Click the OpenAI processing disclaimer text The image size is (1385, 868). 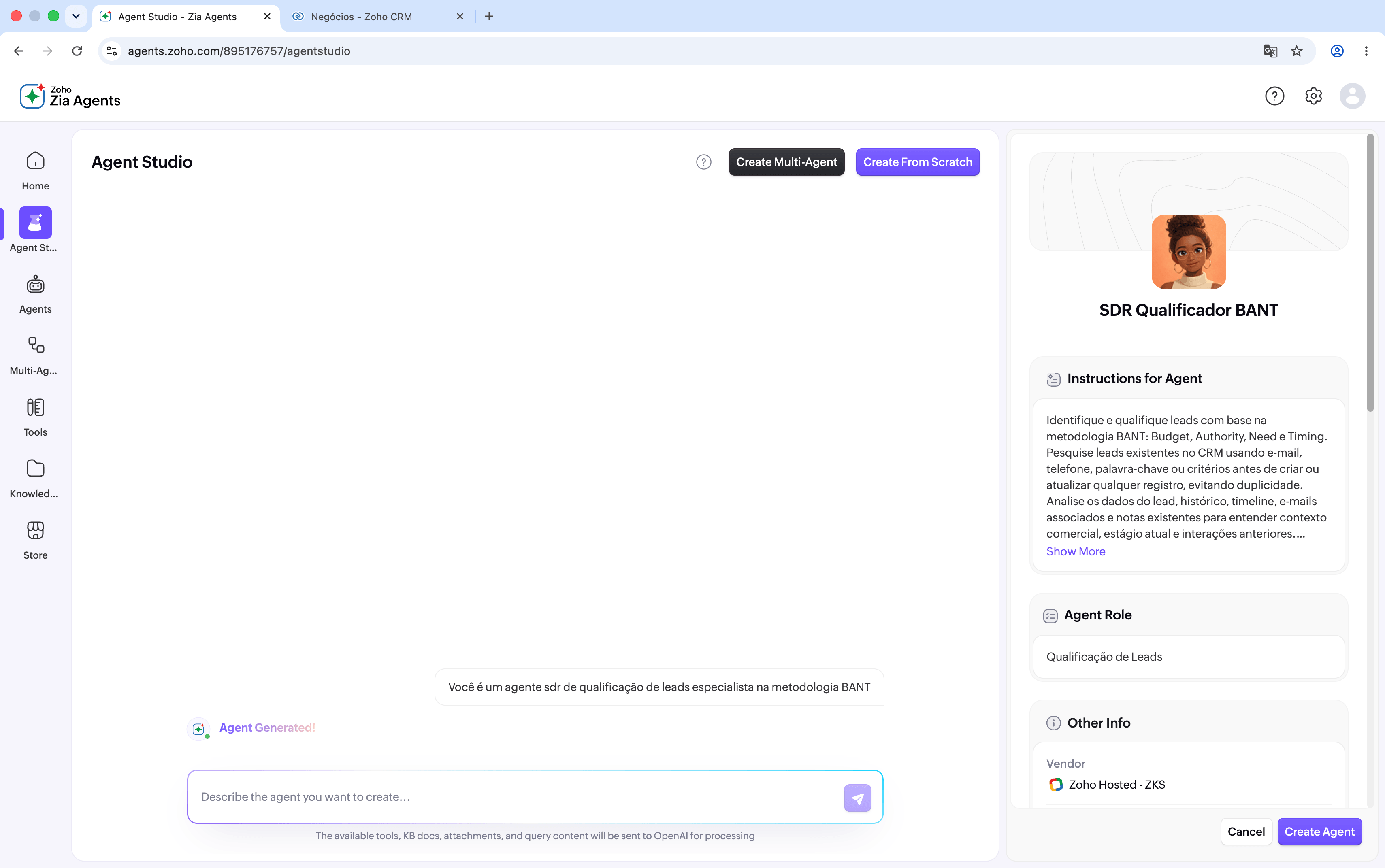pos(535,836)
